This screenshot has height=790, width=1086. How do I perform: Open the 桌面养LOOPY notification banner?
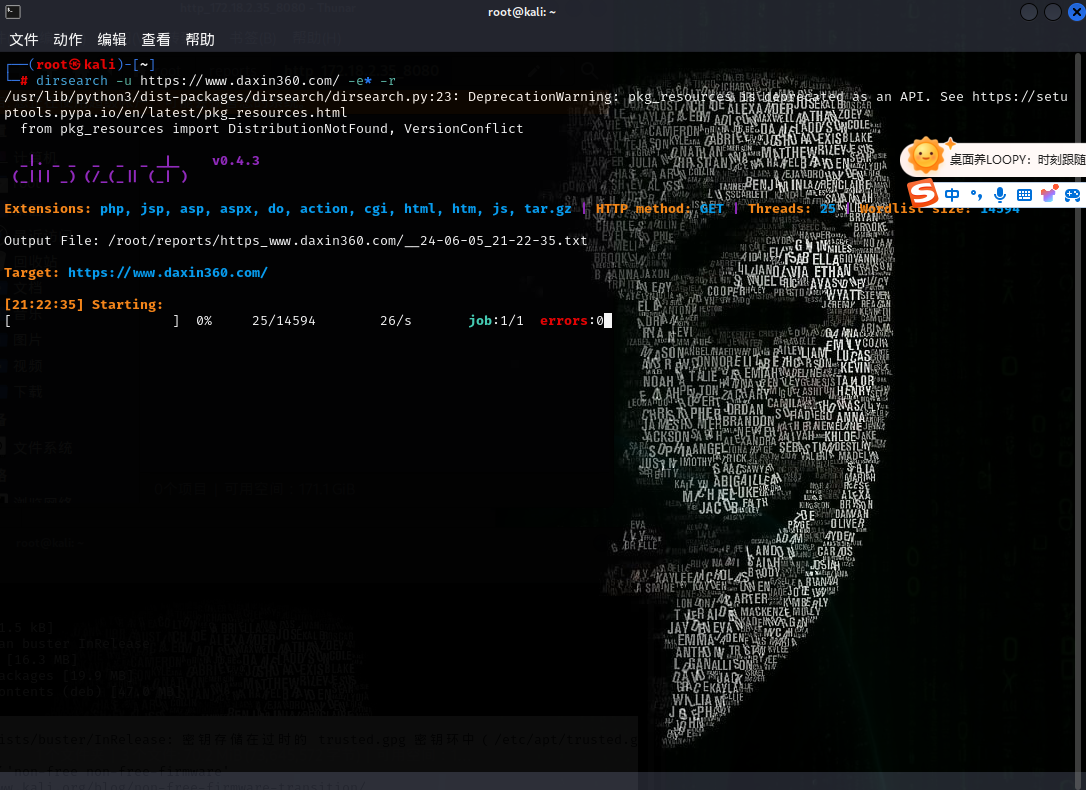click(x=992, y=159)
